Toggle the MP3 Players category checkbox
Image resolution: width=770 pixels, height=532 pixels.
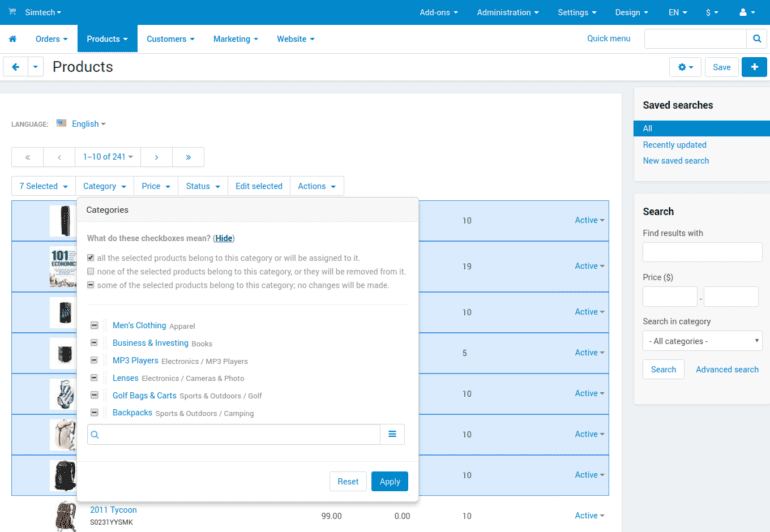point(94,361)
